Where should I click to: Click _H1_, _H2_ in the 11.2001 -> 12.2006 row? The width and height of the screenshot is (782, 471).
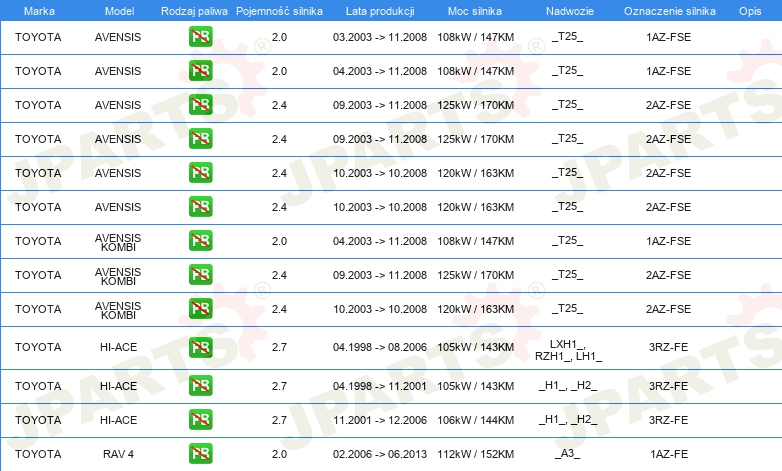[x=568, y=420]
